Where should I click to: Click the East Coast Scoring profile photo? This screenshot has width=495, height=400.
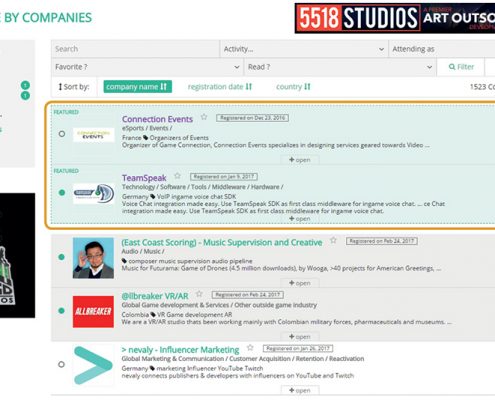[x=93, y=258]
